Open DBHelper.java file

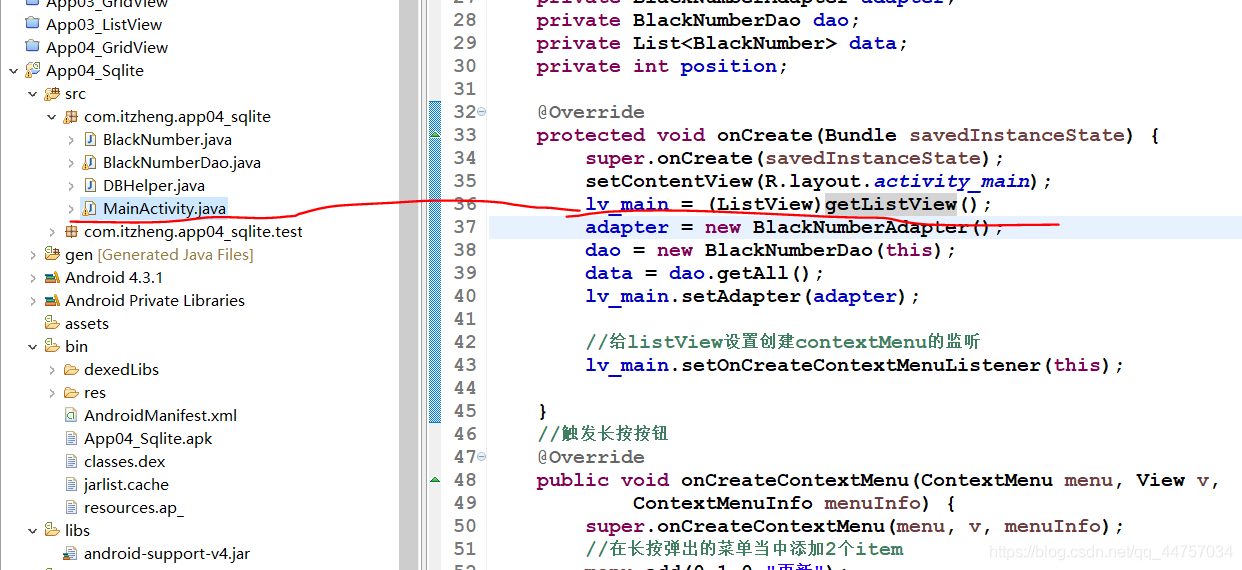[154, 185]
